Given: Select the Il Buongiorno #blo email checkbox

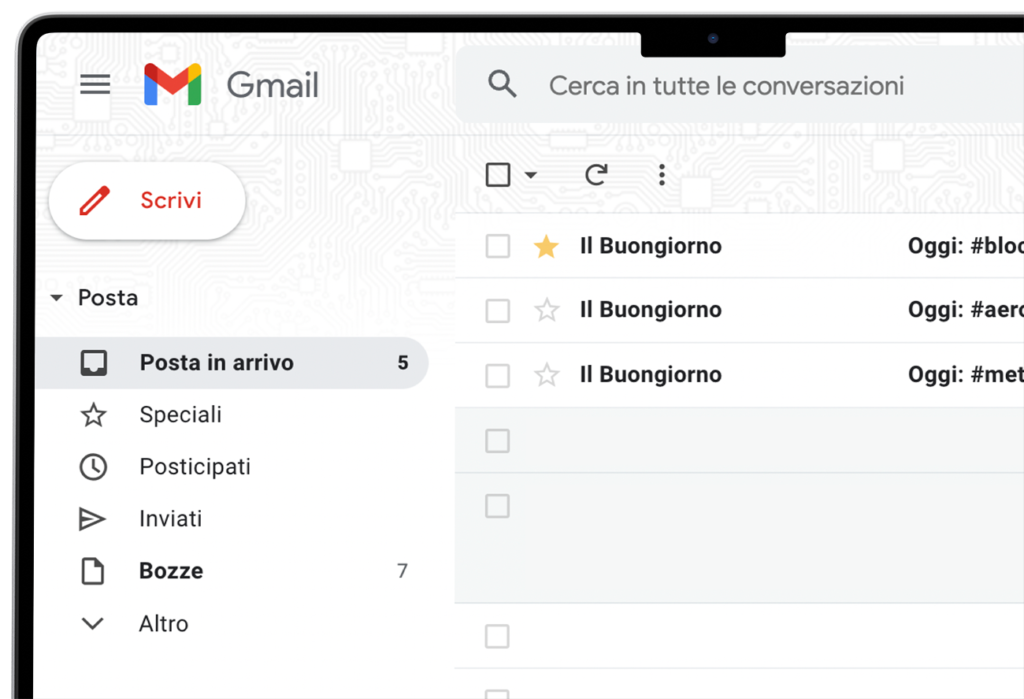Looking at the screenshot, I should (x=498, y=246).
